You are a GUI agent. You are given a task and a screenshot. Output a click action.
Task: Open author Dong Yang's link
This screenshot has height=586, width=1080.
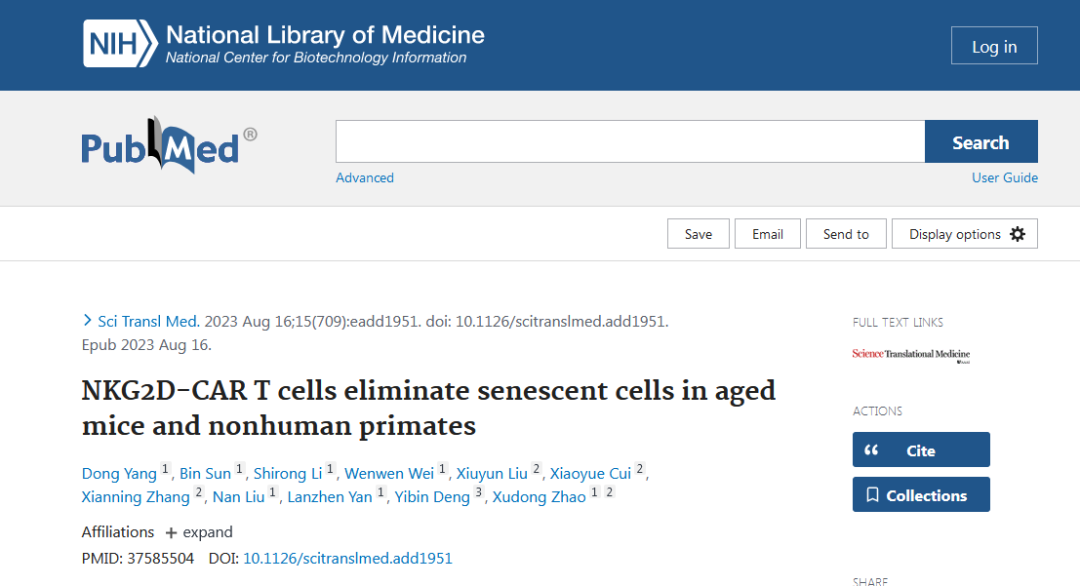pos(120,473)
